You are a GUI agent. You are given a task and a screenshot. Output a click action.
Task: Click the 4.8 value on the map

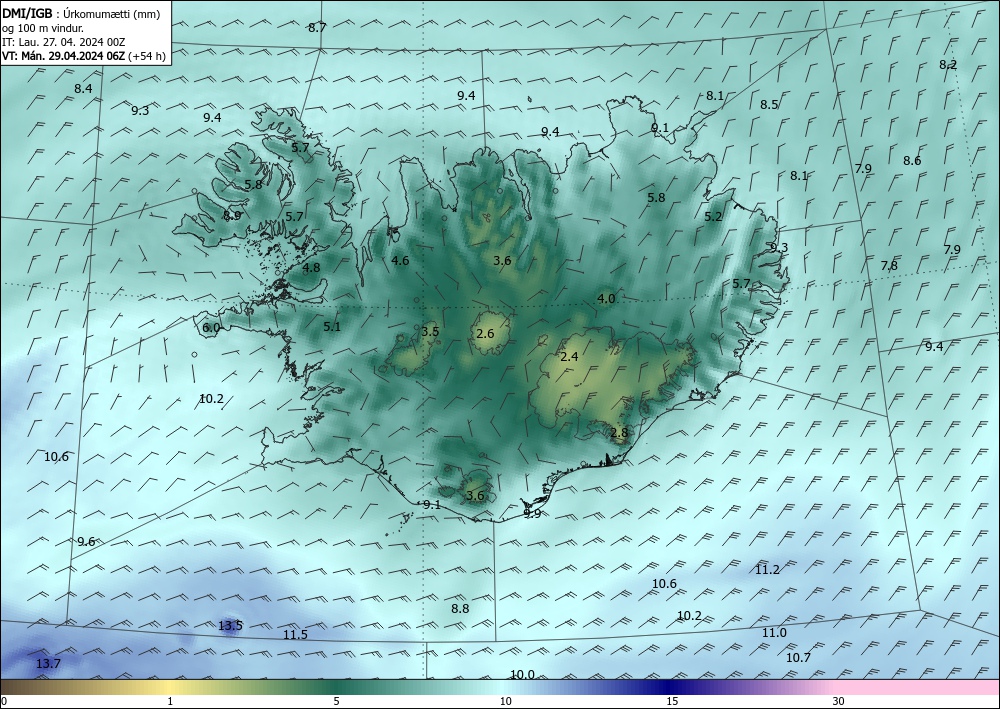click(311, 268)
